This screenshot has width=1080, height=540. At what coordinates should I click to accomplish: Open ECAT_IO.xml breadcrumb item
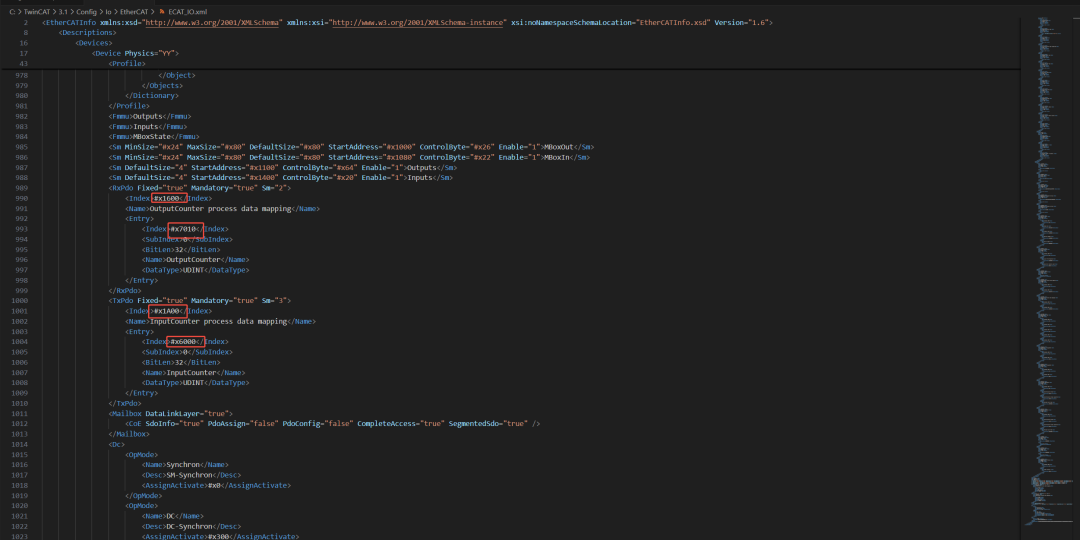point(187,11)
